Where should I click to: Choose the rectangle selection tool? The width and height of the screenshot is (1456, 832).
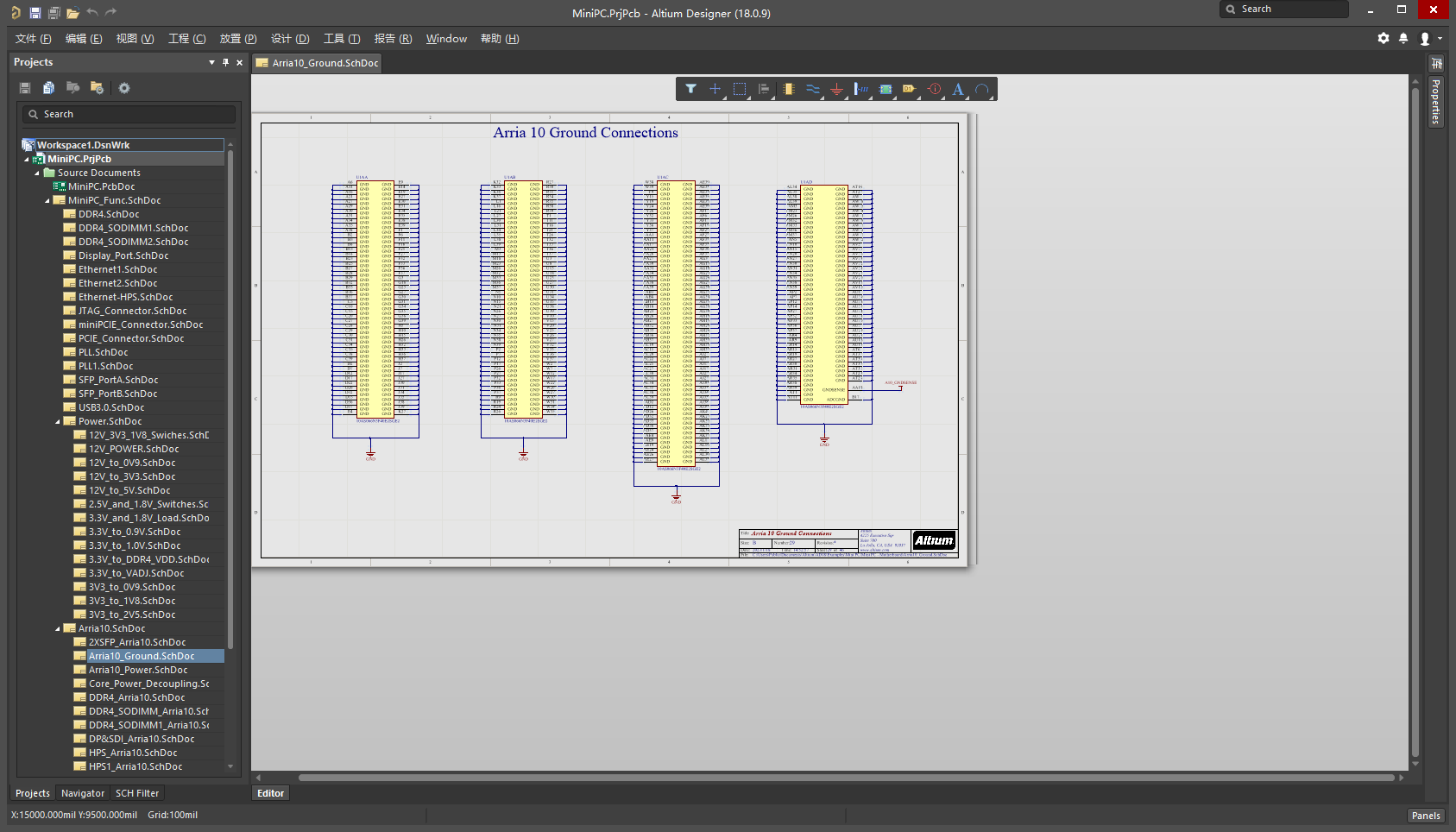[x=740, y=89]
